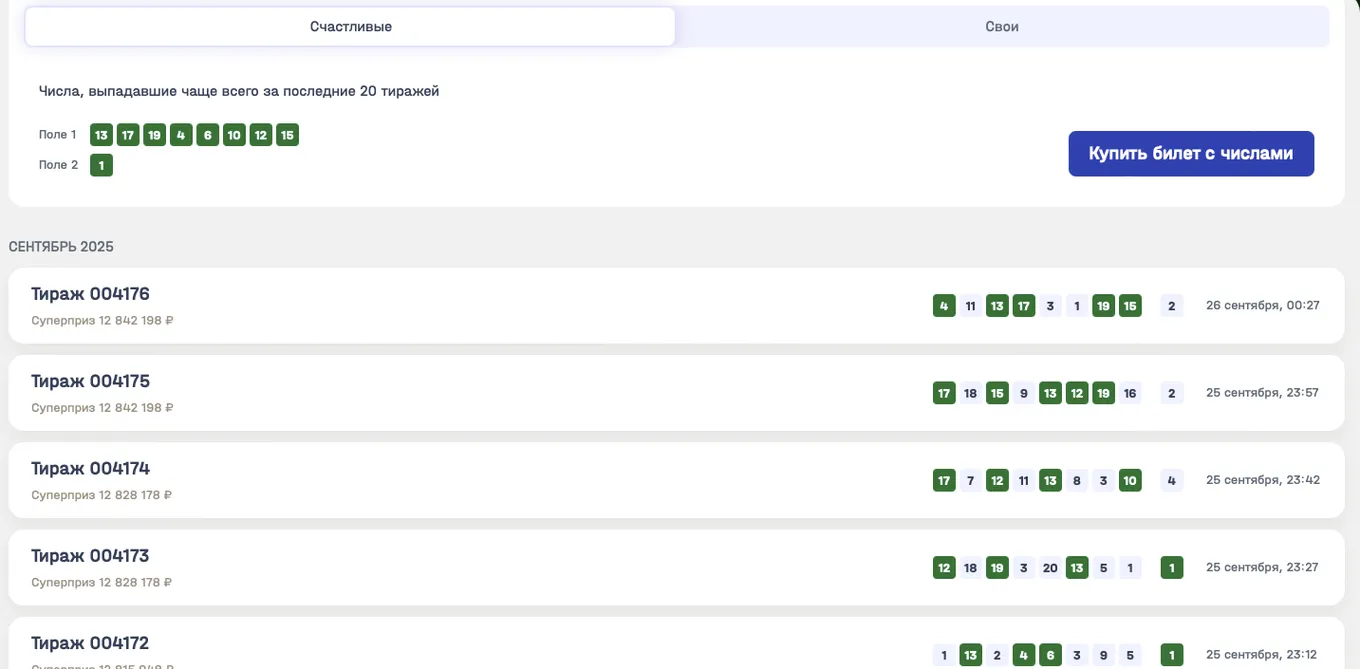Click the heading about the last 20 тиражей

tap(239, 91)
